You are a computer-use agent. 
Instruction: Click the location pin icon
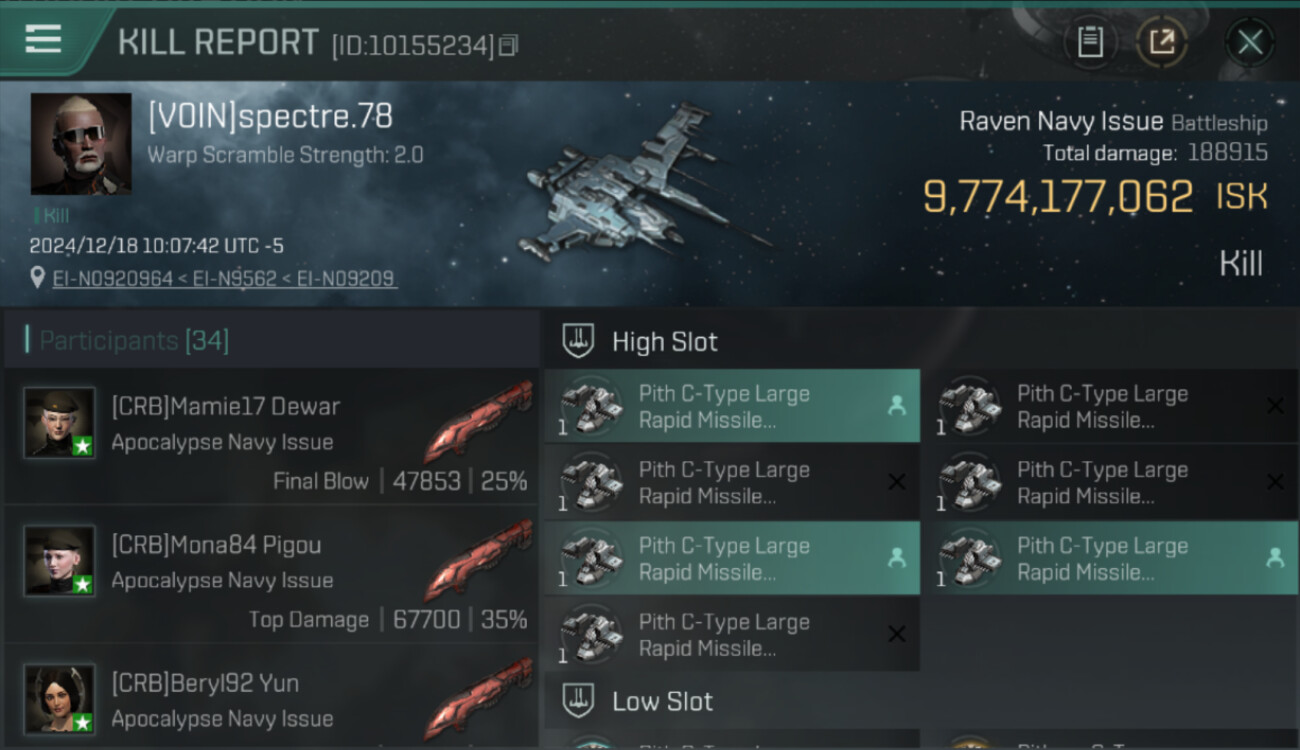click(x=38, y=278)
